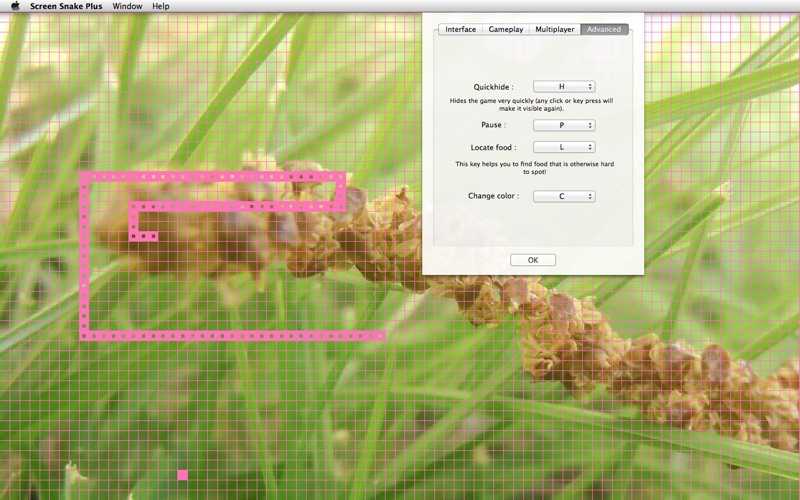Switch to the Gameplay tab
The height and width of the screenshot is (500, 800).
[506, 29]
